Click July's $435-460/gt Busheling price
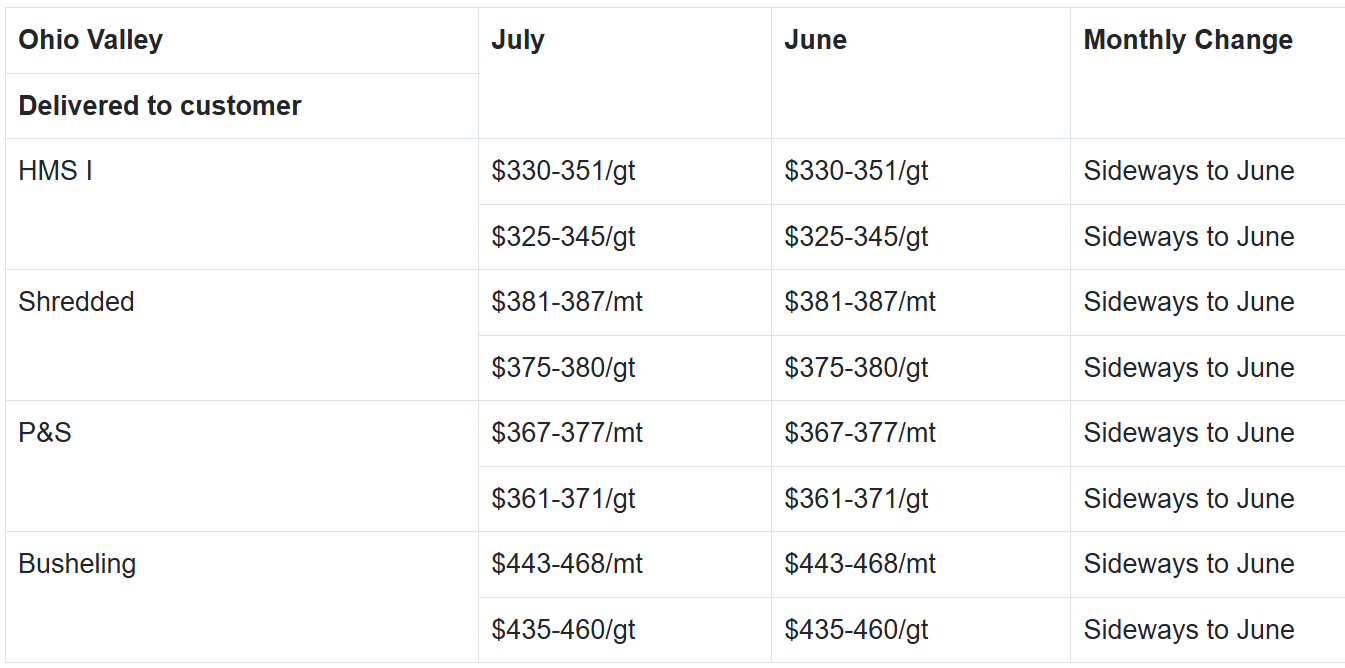The height and width of the screenshot is (668, 1345). [563, 630]
